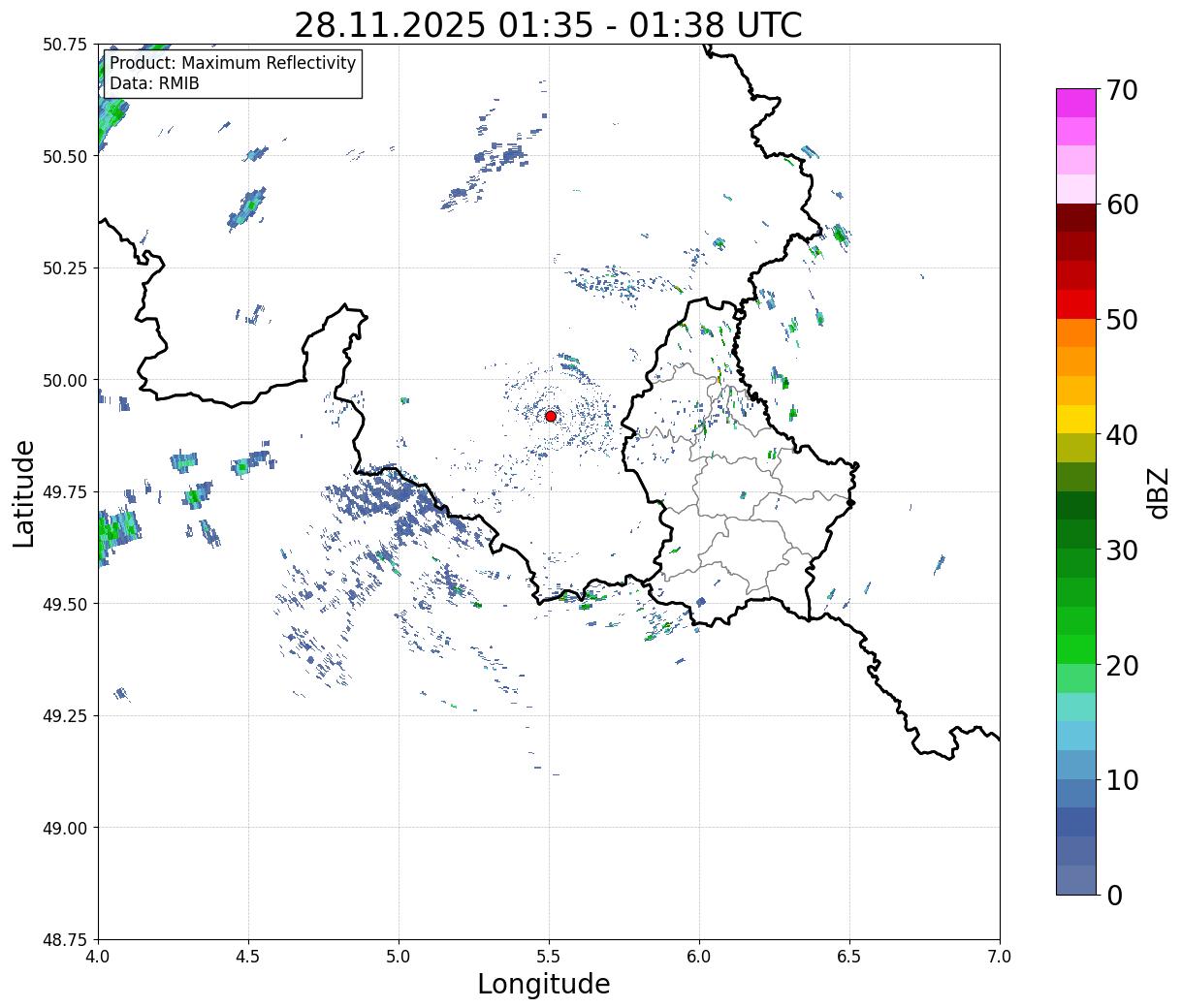Click the "dBZ" colorbar label

click(x=1158, y=492)
